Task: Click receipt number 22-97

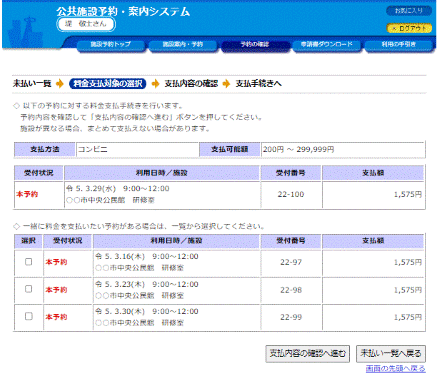Action: point(291,262)
